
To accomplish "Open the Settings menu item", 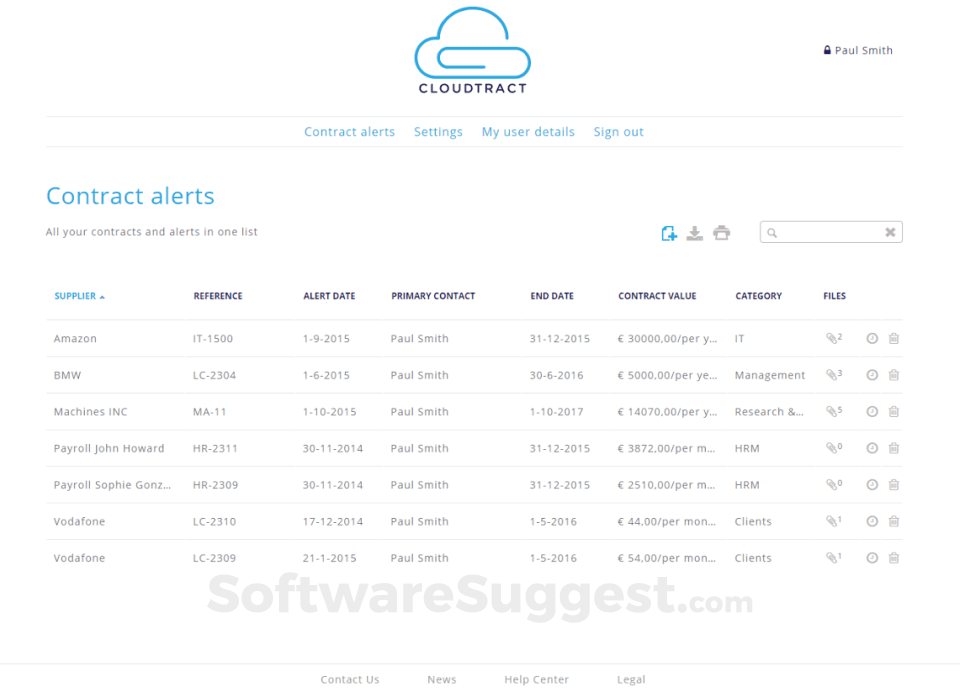I will coord(438,132).
